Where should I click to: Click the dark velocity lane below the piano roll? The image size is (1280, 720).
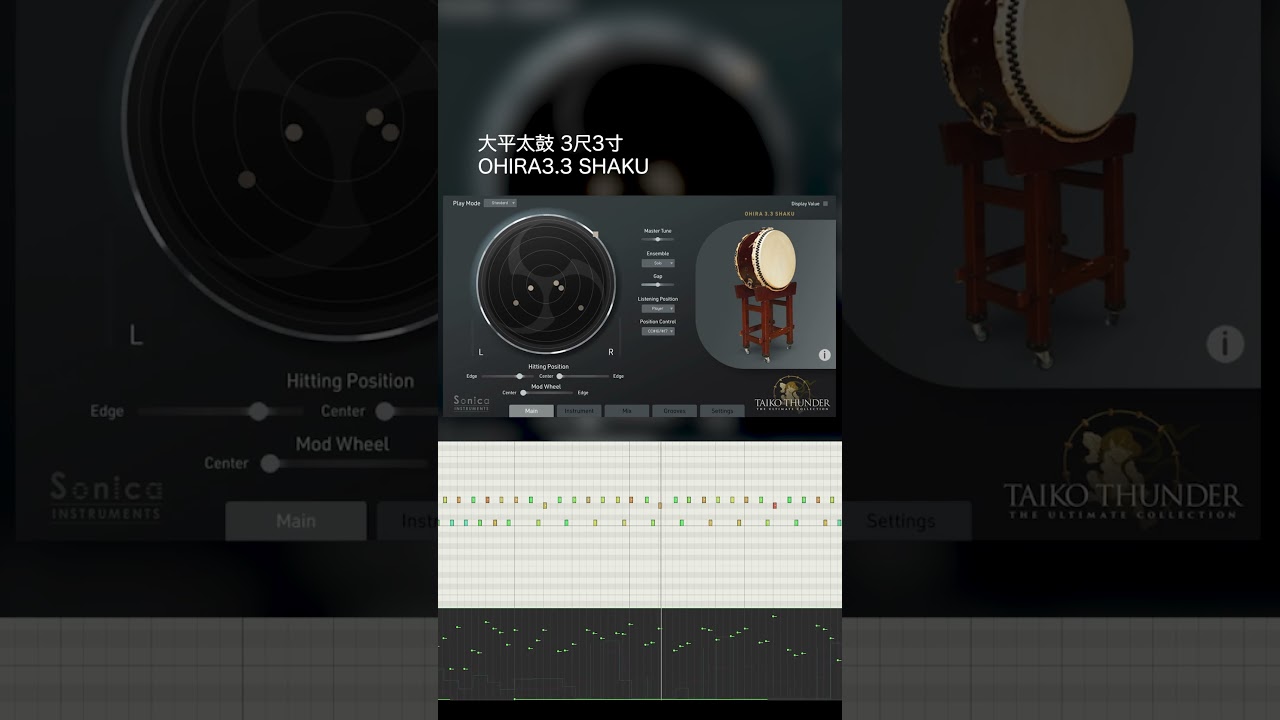coord(640,654)
